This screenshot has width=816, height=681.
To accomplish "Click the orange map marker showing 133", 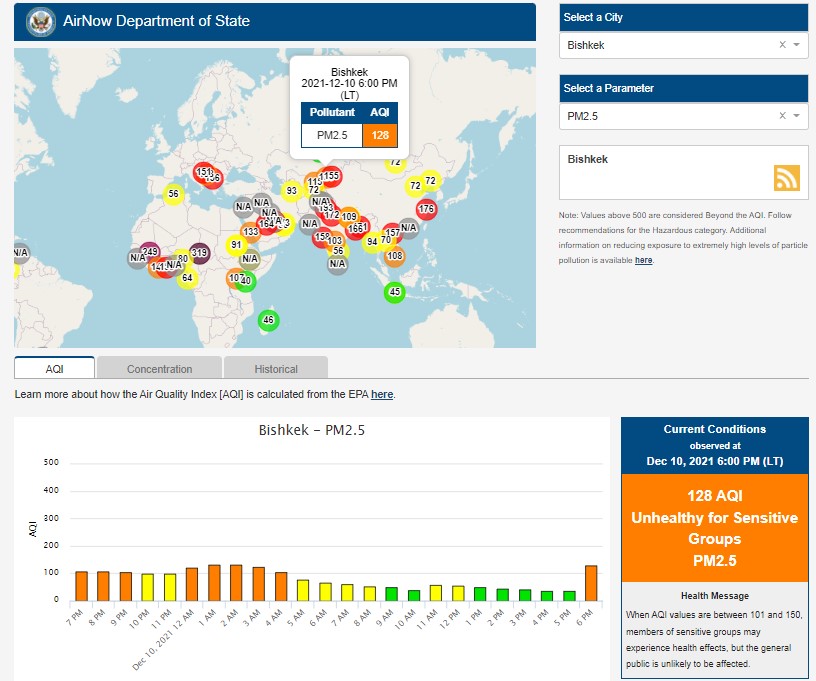I will [x=251, y=232].
